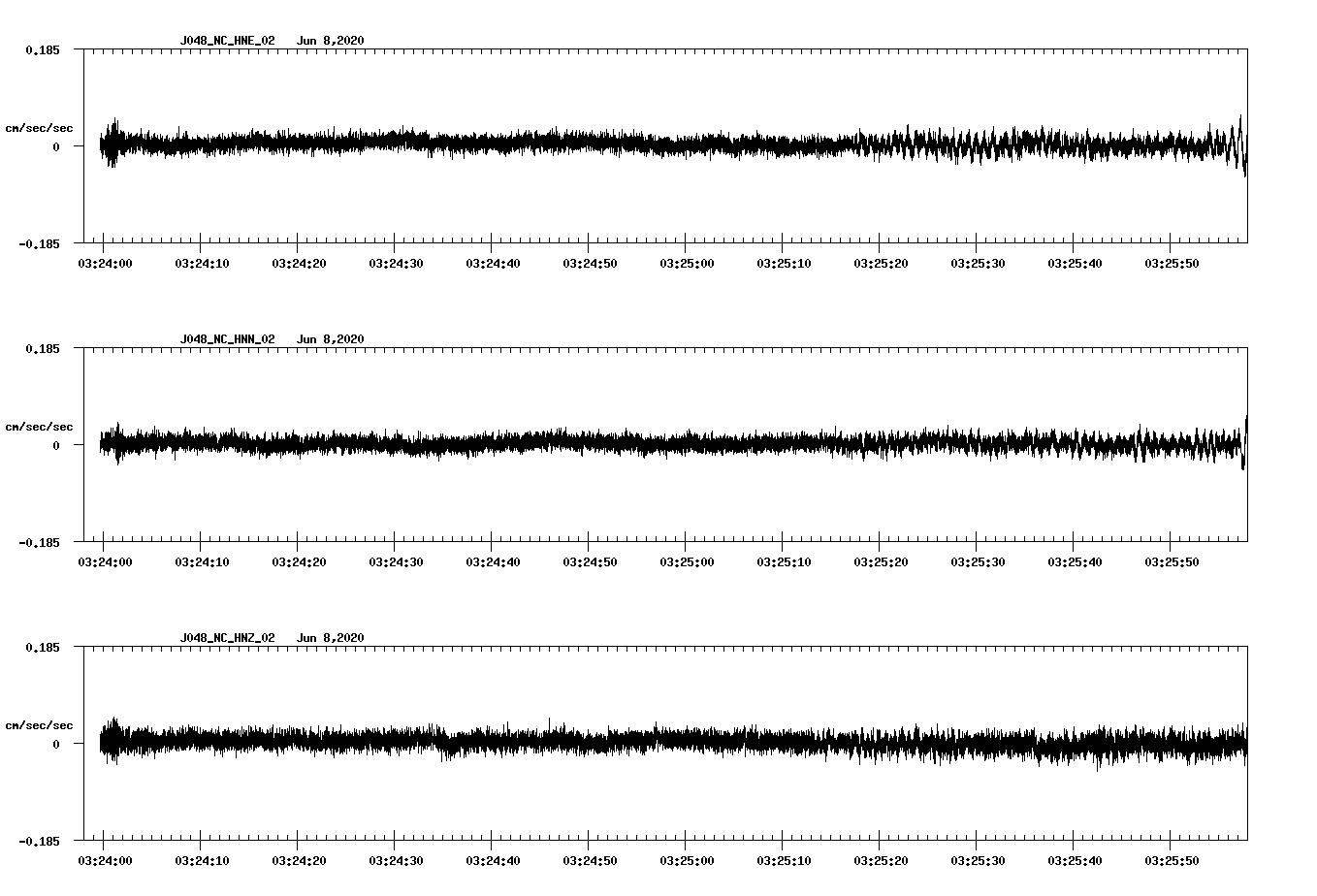Click 03:25:40 time label under HNZ plot
Viewport: 1317px width, 896px height.
coord(1074,860)
